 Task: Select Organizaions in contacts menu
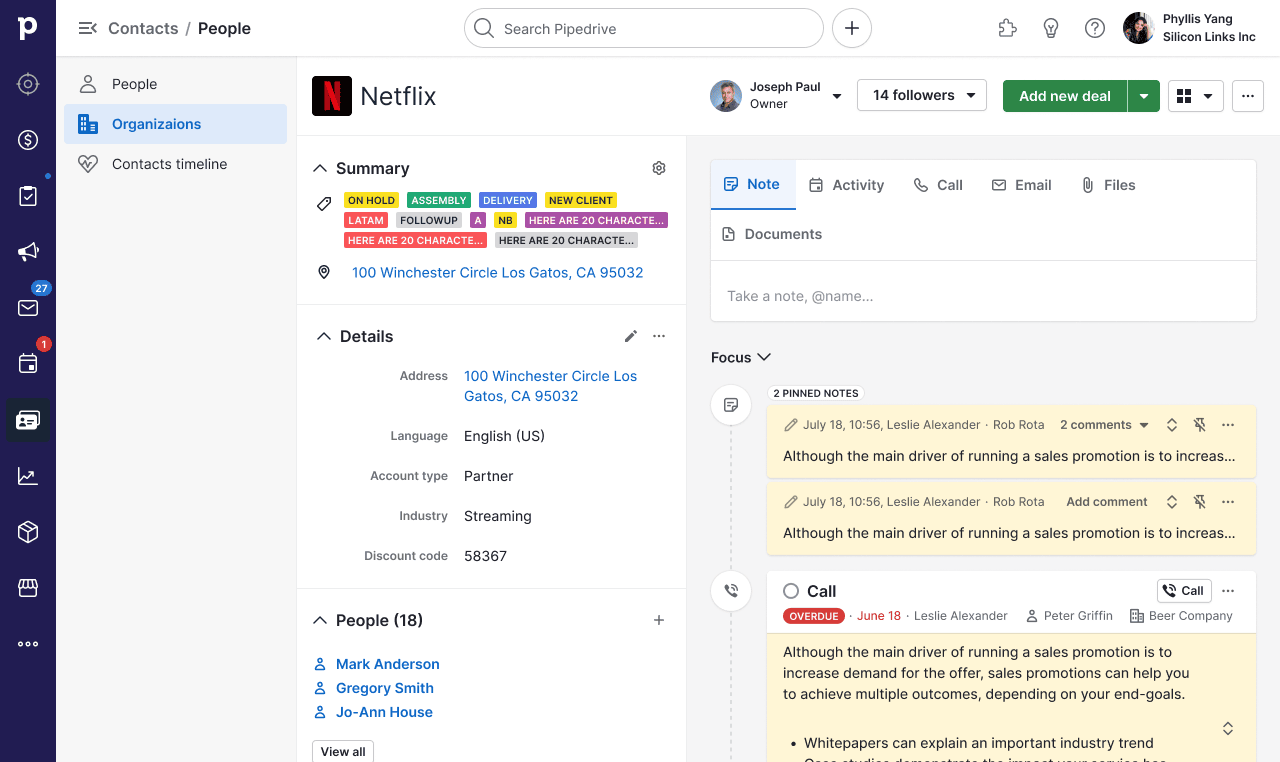pos(176,124)
